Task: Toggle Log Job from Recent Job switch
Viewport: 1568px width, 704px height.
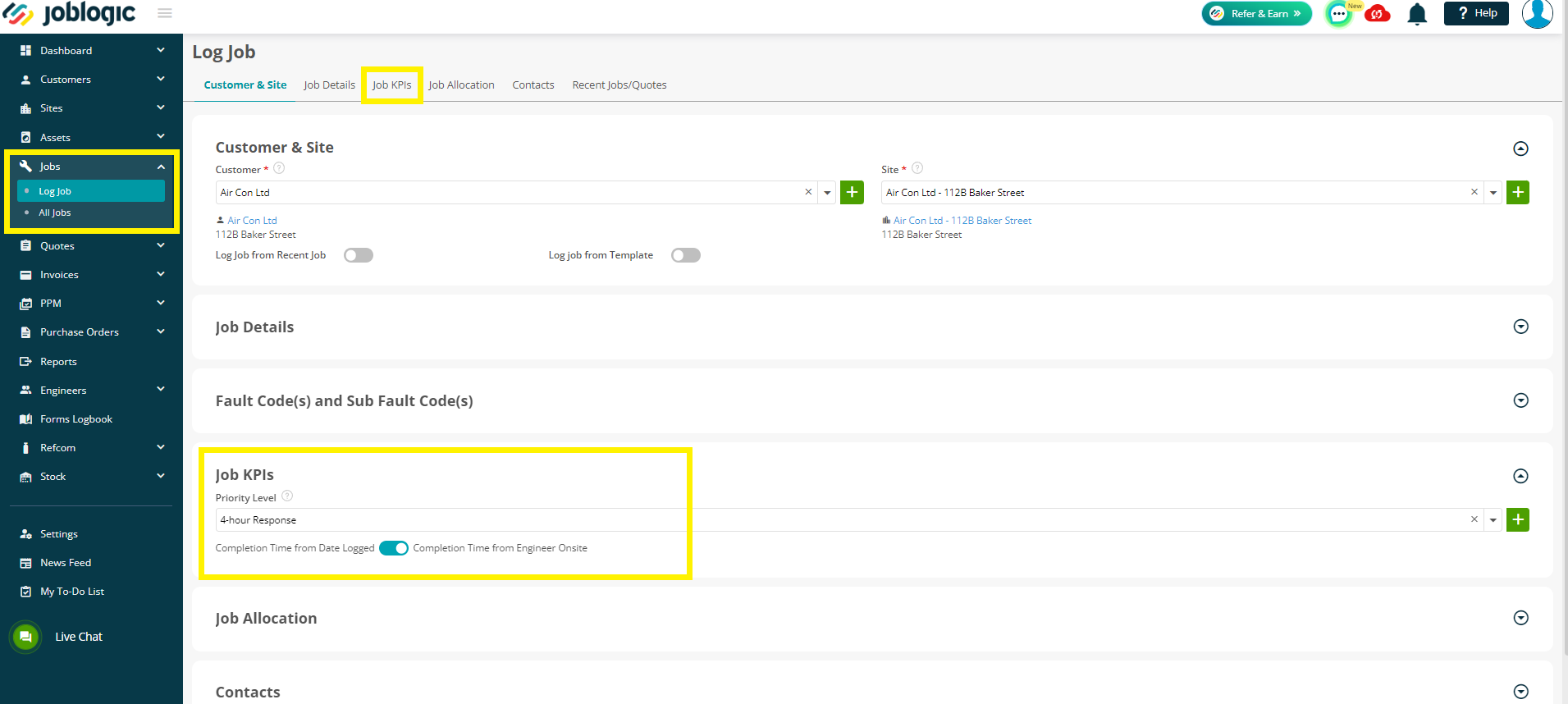Action: click(x=359, y=255)
